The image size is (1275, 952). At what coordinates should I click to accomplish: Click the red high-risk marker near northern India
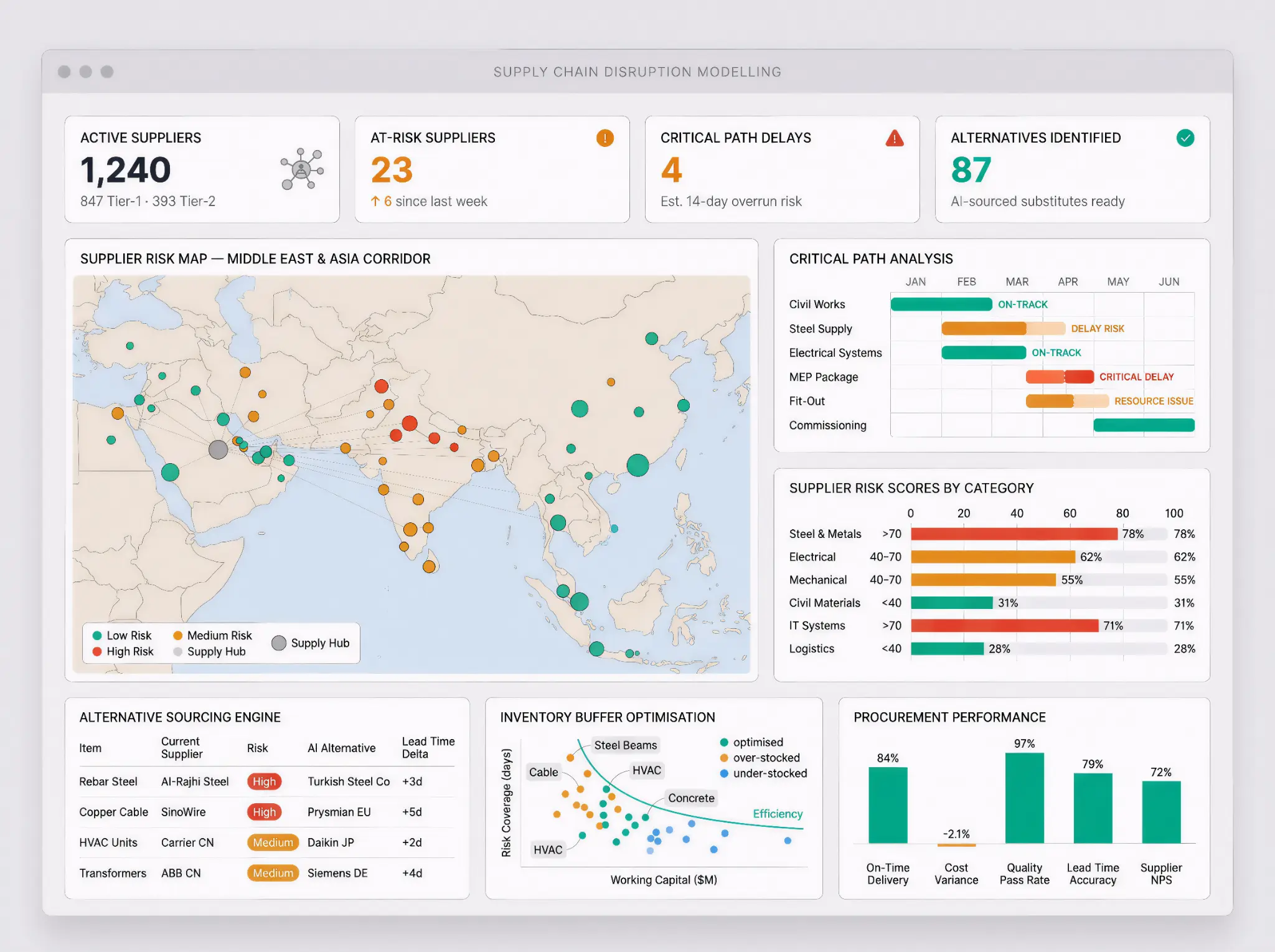tap(409, 423)
